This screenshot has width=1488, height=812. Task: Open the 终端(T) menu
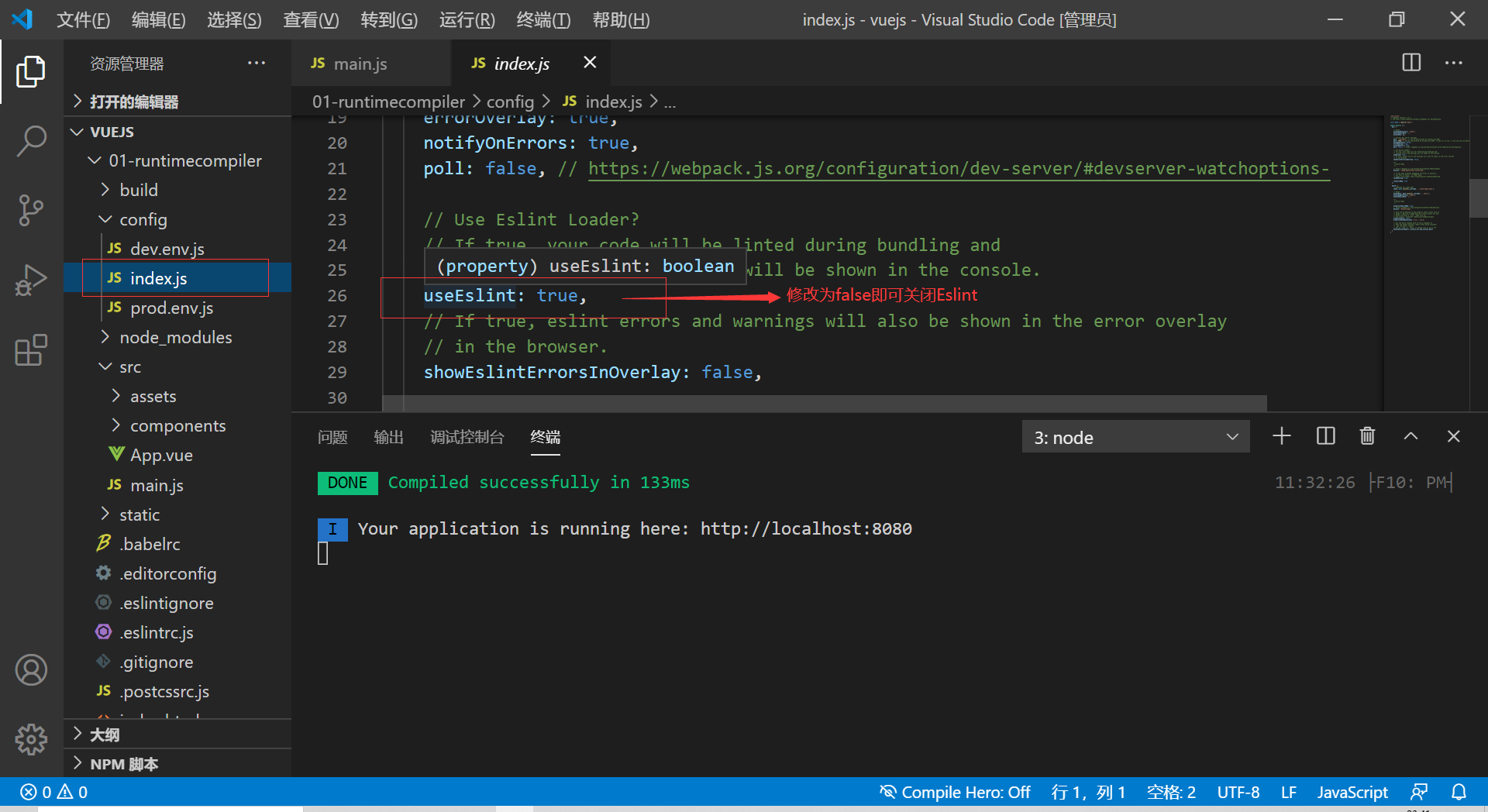[x=543, y=19]
